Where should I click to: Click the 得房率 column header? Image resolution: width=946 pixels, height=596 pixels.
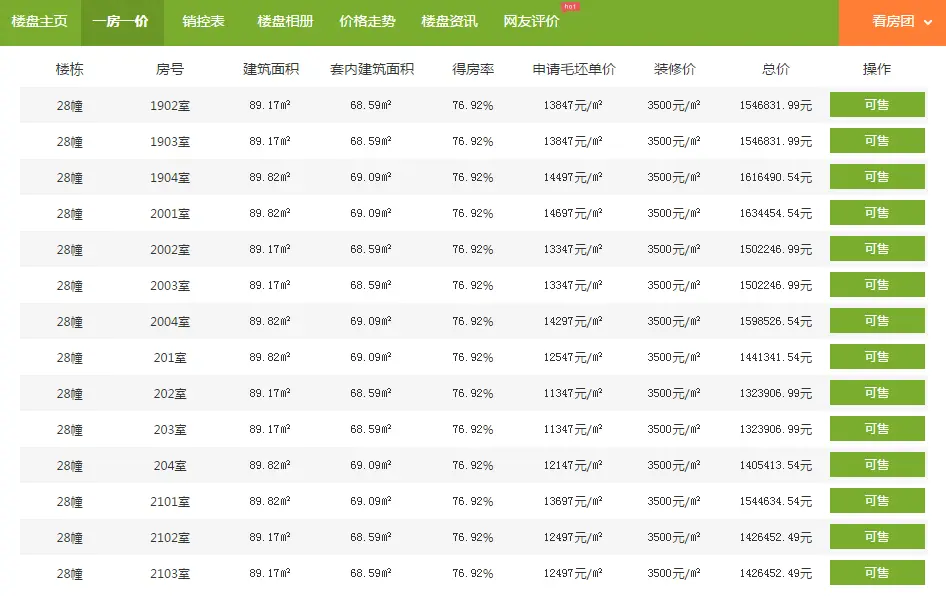coord(473,69)
